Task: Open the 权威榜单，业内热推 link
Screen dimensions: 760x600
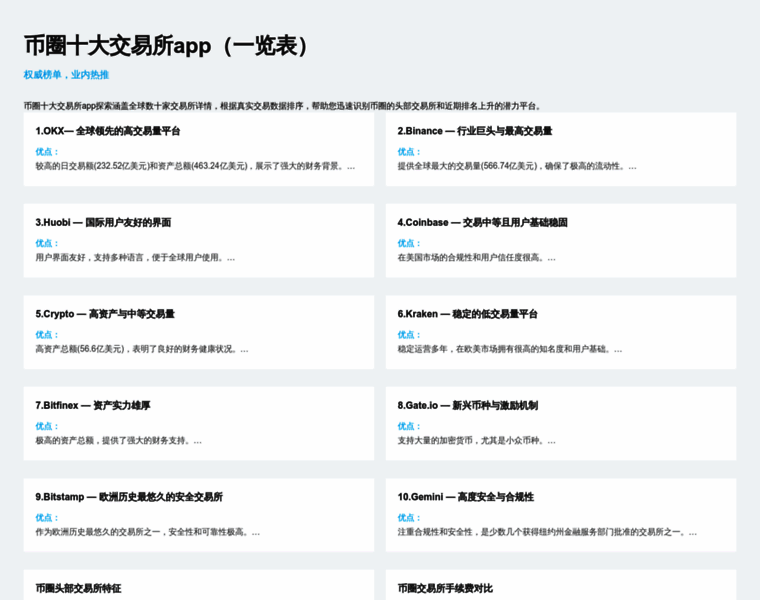Action: click(x=66, y=75)
